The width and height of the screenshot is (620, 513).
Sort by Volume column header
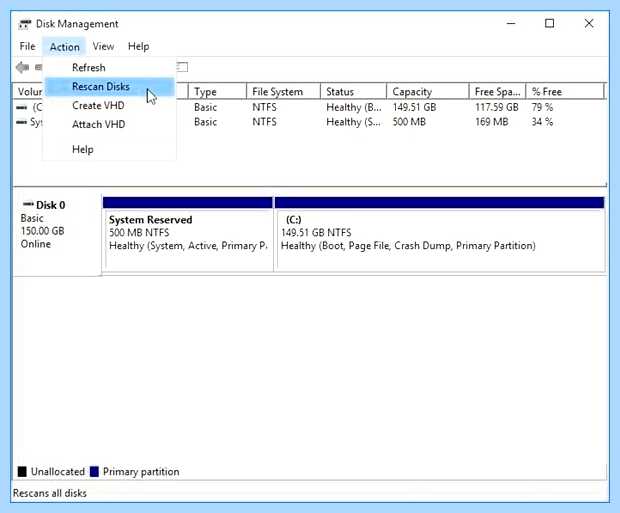click(x=29, y=92)
